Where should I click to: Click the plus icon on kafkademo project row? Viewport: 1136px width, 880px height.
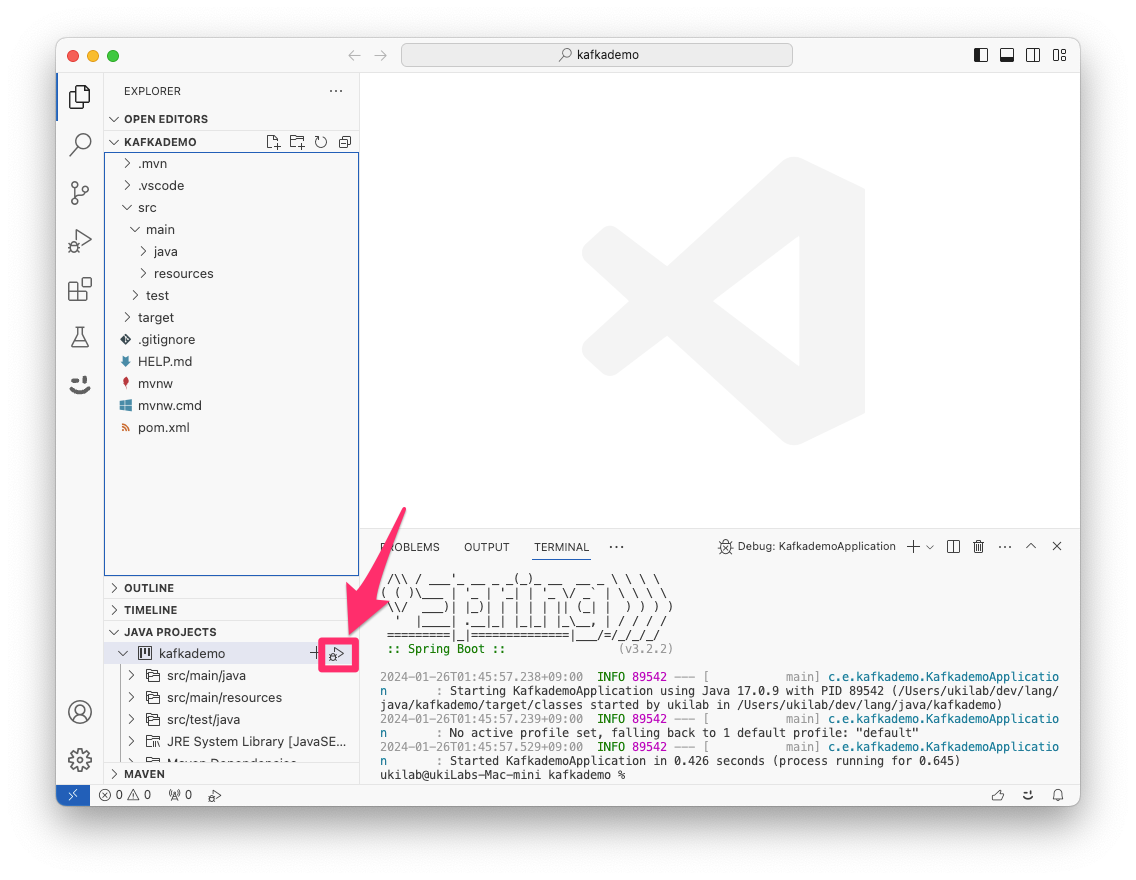coord(314,653)
